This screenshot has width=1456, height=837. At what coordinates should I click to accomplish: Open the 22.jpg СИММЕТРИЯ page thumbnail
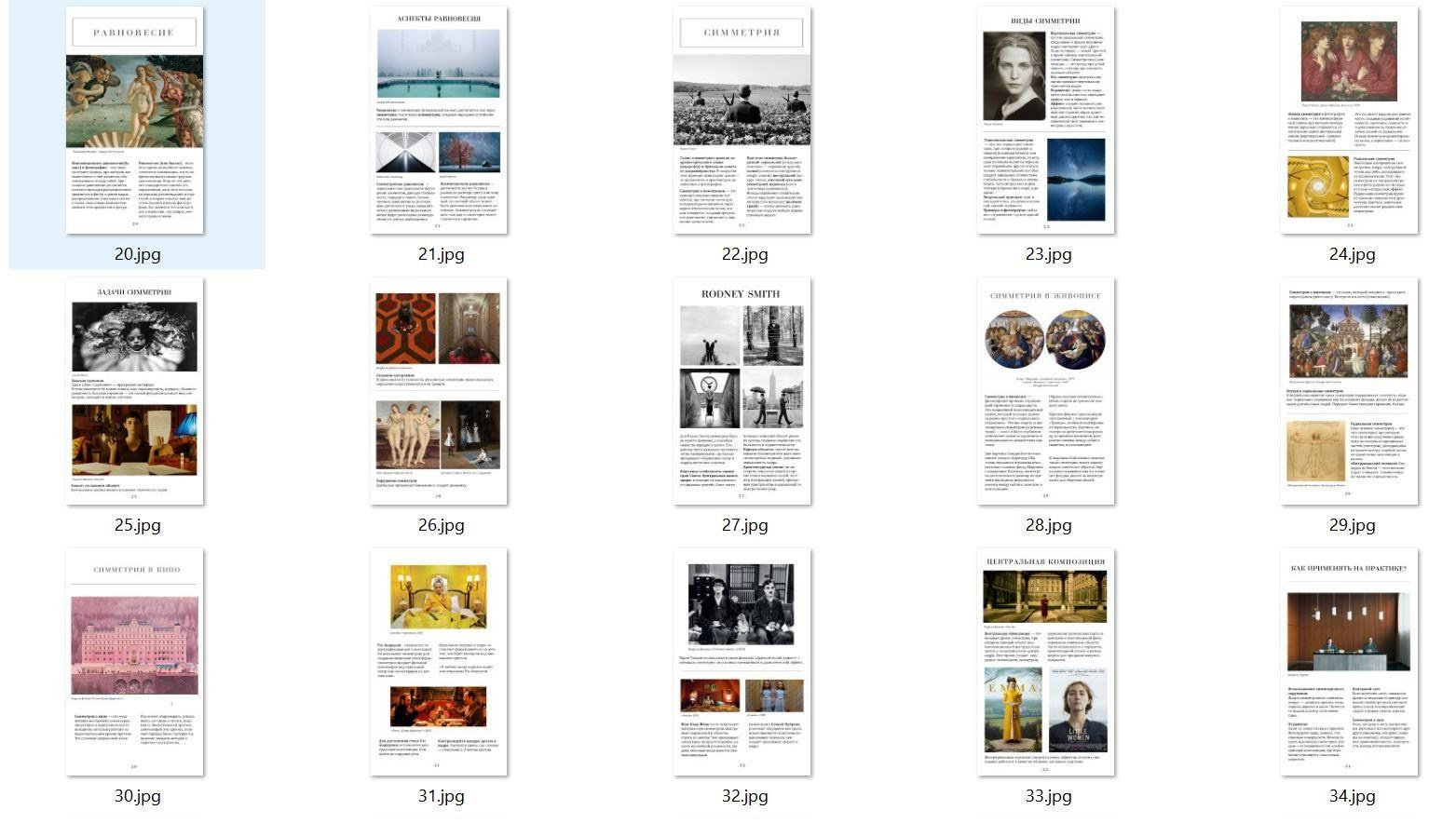click(742, 120)
